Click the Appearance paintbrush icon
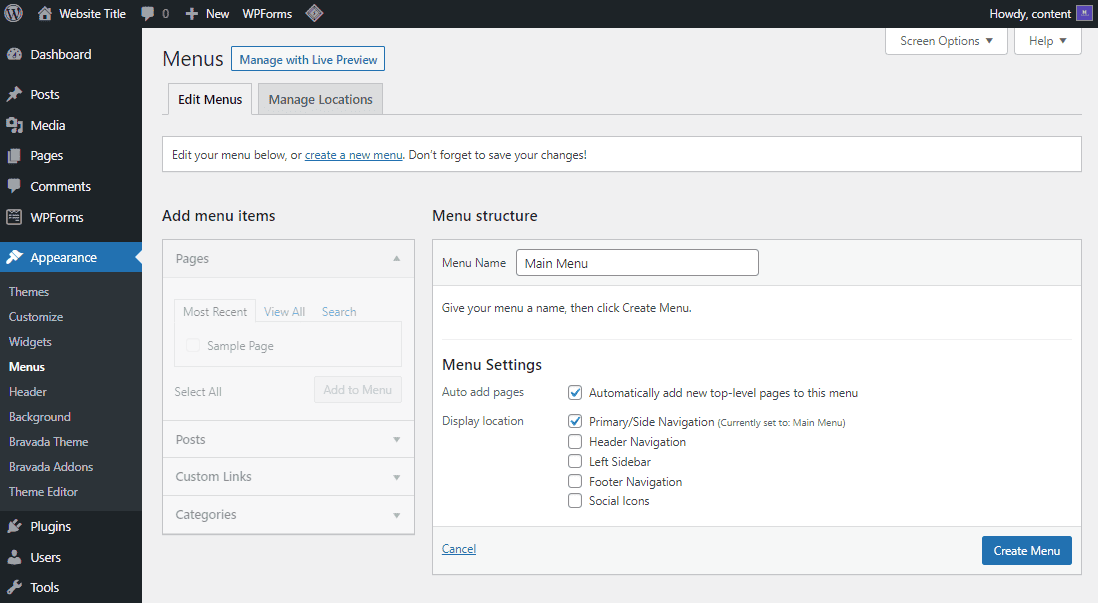Viewport: 1098px width, 603px height. [18, 256]
